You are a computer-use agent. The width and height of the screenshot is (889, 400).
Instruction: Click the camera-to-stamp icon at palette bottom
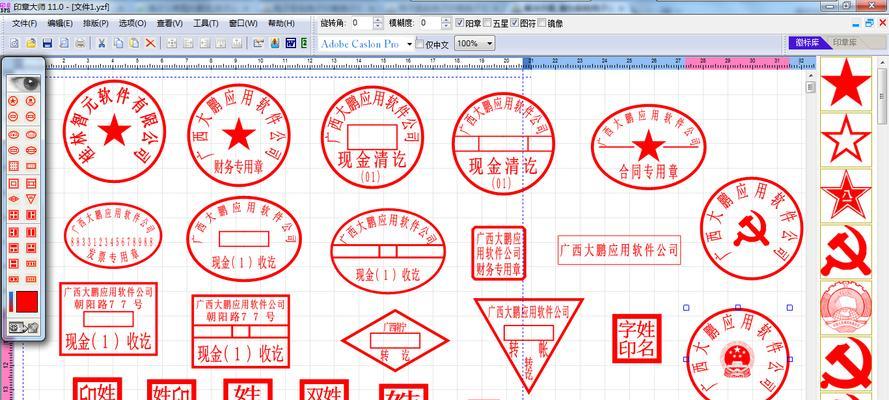click(x=23, y=327)
